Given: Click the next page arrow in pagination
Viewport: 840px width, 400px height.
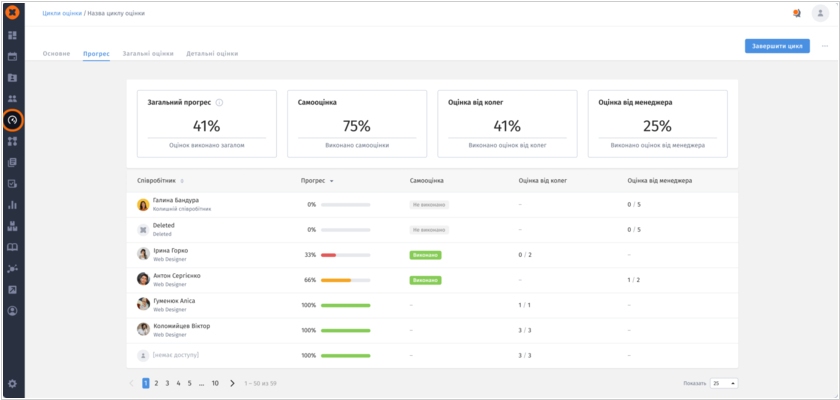Looking at the screenshot, I should click(232, 383).
